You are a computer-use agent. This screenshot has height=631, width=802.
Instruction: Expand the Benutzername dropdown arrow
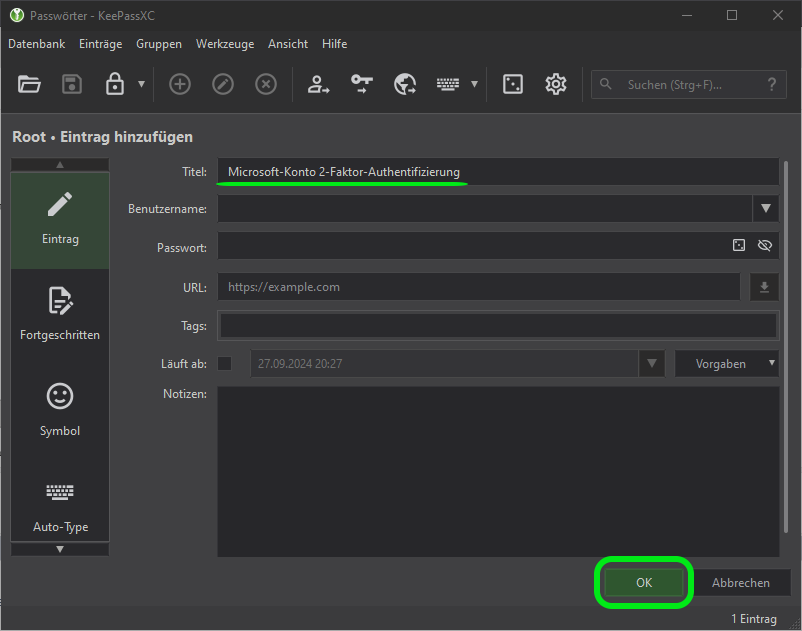click(765, 208)
